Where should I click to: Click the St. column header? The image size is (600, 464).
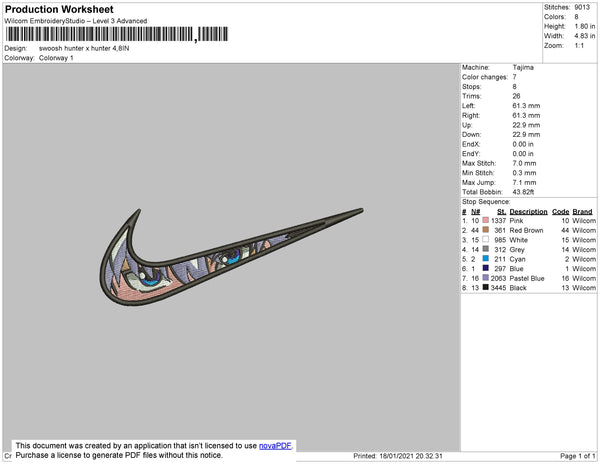pyautogui.click(x=501, y=212)
